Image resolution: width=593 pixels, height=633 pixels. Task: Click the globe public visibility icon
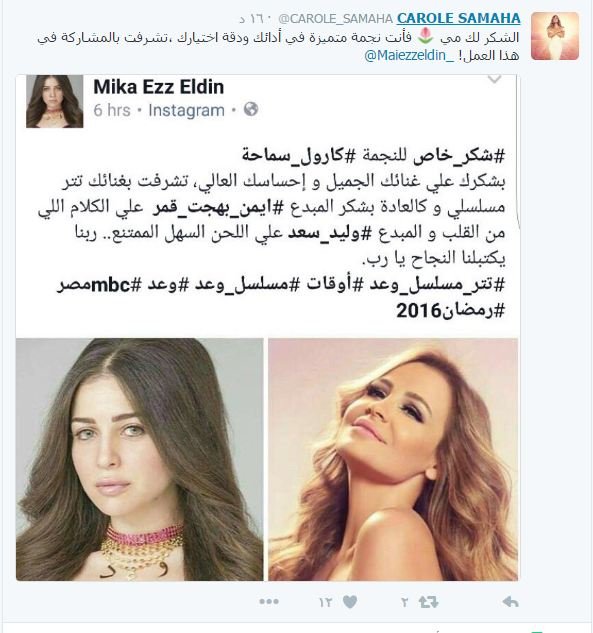[x=251, y=109]
